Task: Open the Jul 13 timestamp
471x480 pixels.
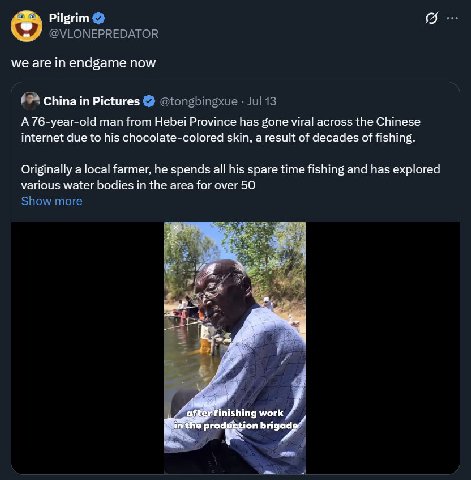Action: pyautogui.click(x=262, y=101)
